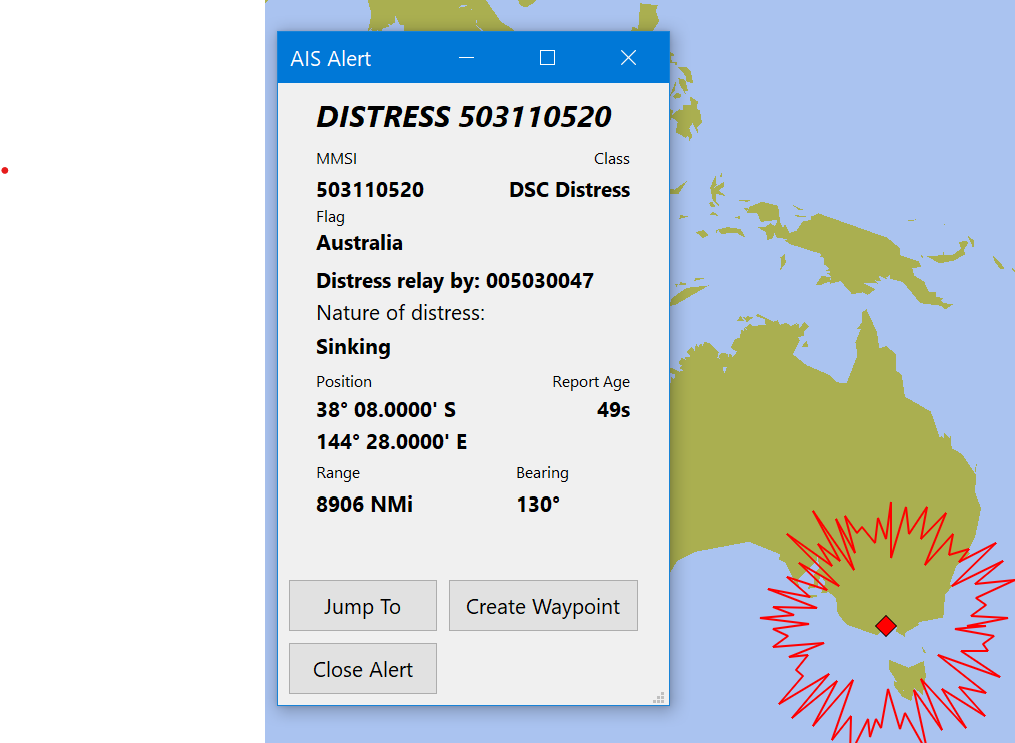Click the Sinking nature of distress text

coord(353,346)
